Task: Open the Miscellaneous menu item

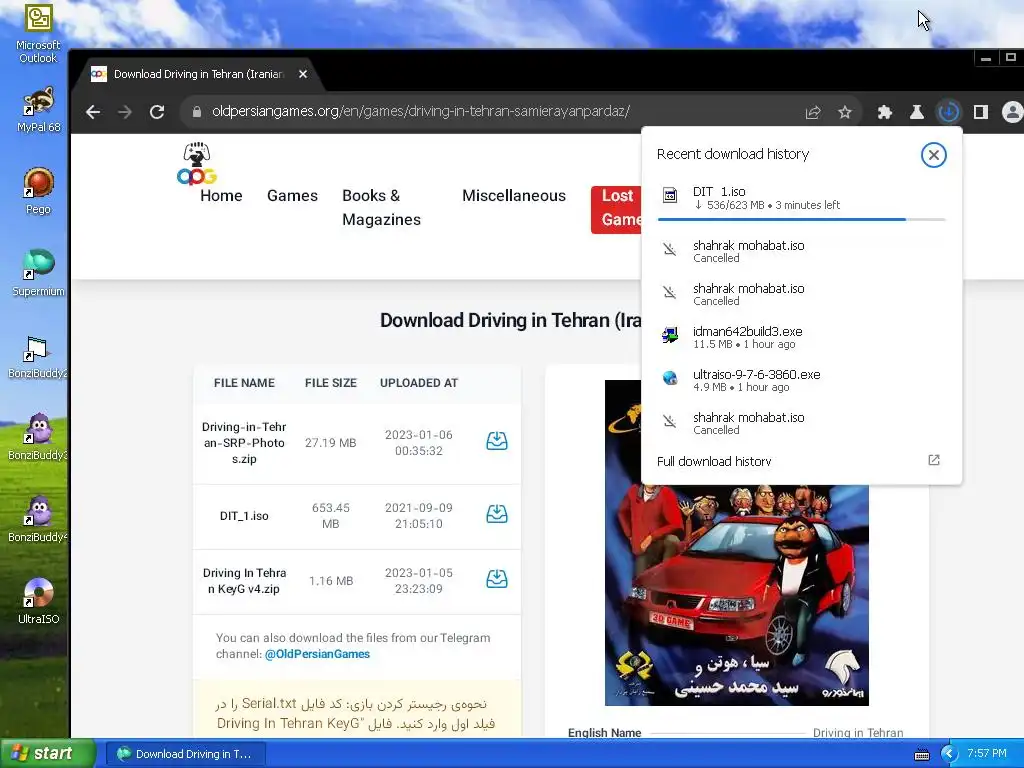Action: (514, 195)
